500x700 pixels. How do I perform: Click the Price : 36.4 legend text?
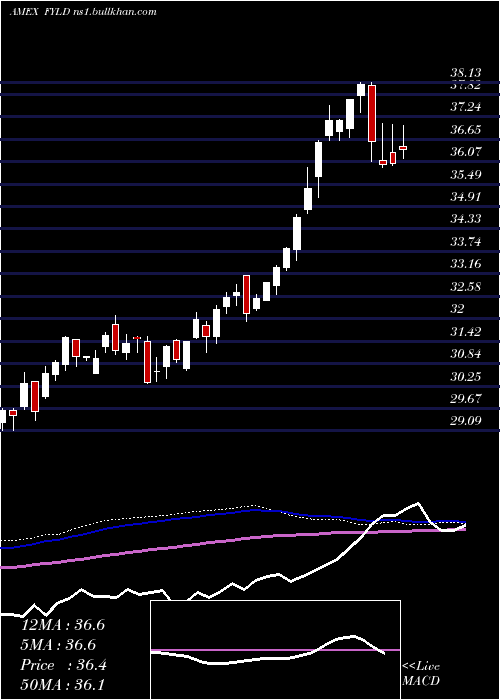pyautogui.click(x=63, y=665)
